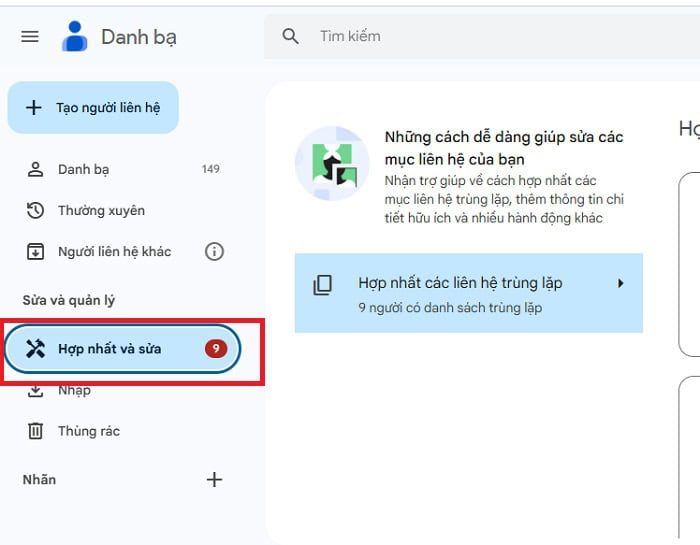The width and height of the screenshot is (700, 545).
Task: Click the plus icon in Tạo người liên hệ
Action: tap(33, 108)
